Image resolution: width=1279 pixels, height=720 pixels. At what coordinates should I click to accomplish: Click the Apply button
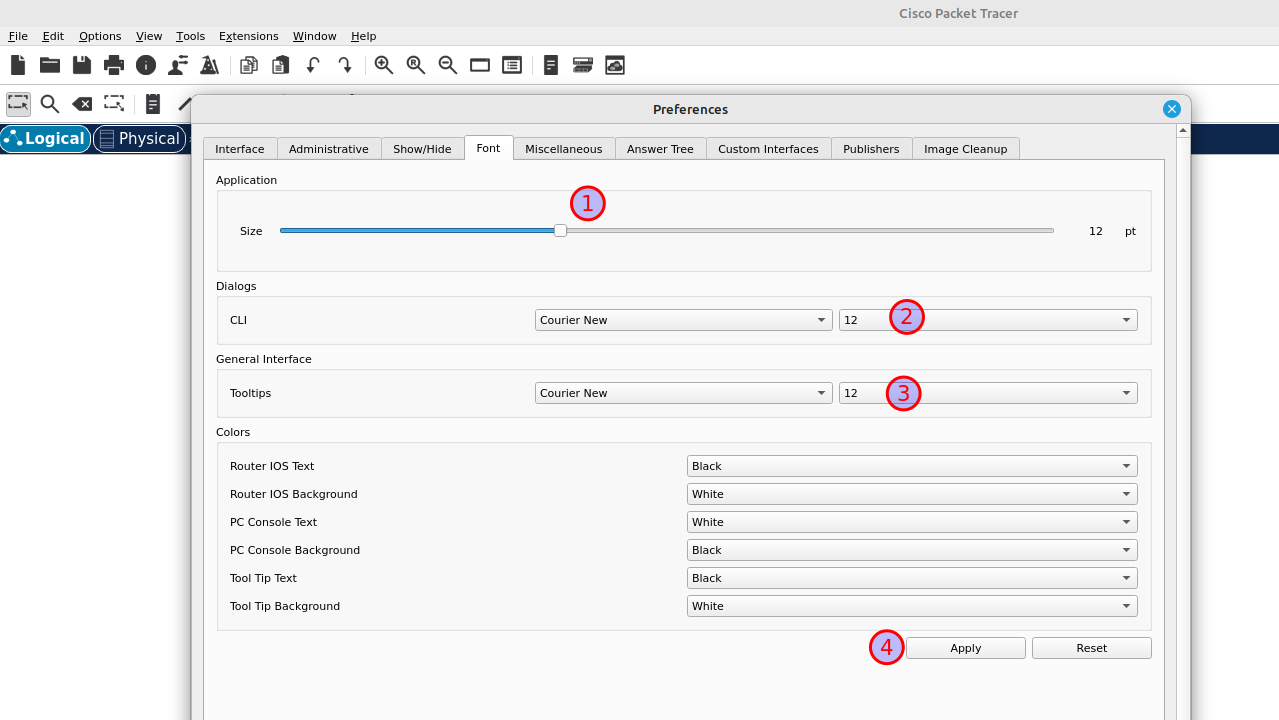click(x=965, y=648)
